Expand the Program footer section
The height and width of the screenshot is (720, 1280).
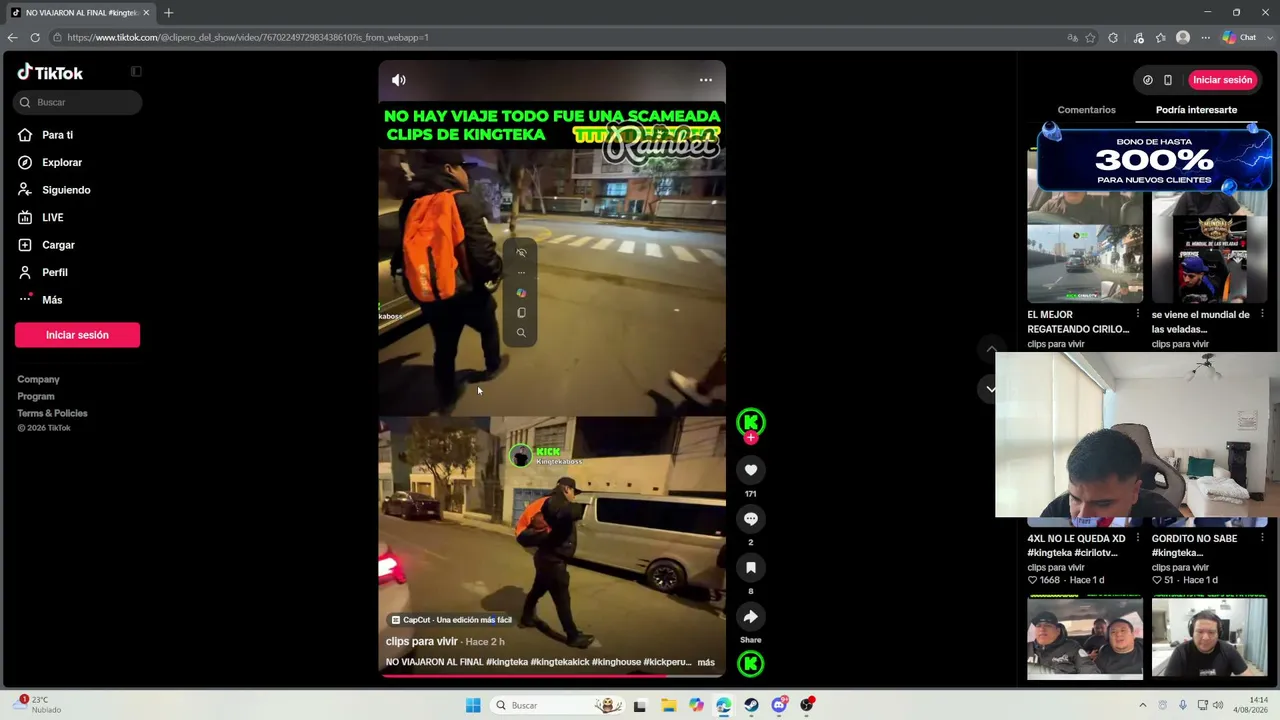[36, 396]
